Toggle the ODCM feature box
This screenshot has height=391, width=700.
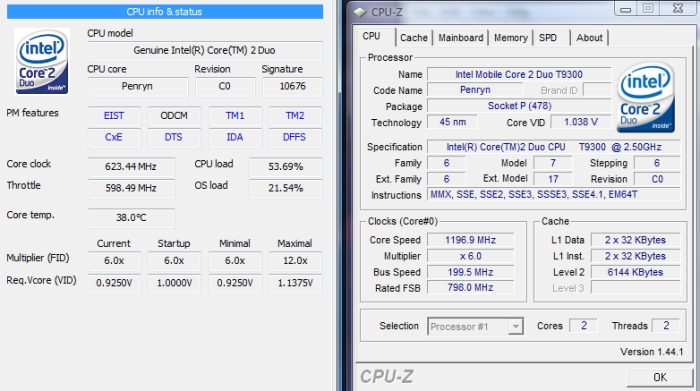[x=174, y=116]
